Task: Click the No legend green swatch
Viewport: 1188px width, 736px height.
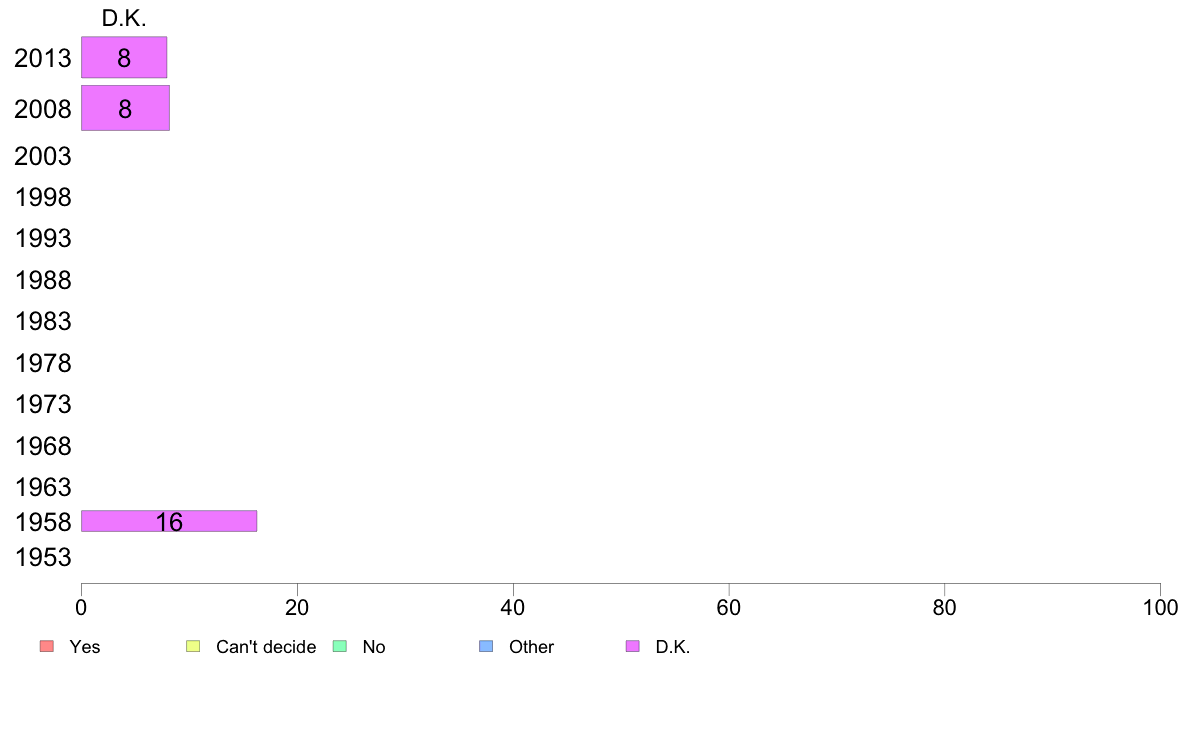Action: 340,646
